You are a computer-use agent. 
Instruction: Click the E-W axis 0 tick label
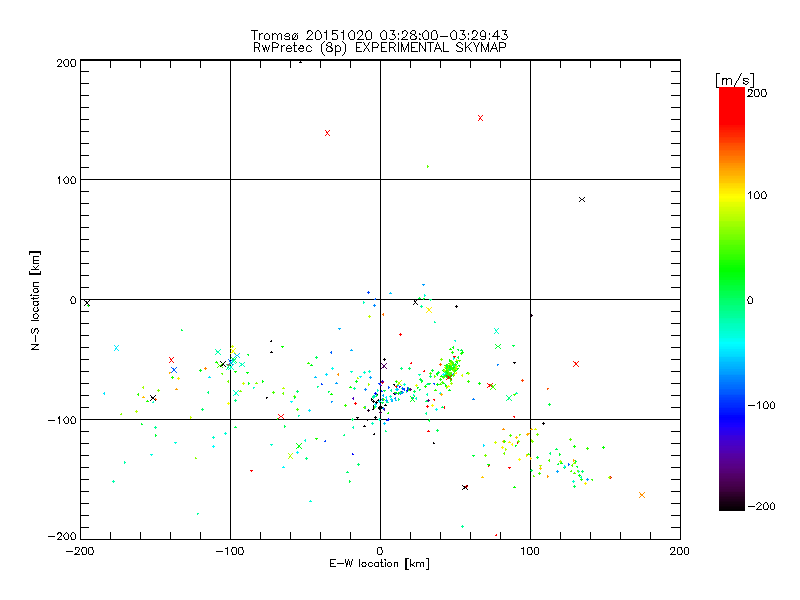pos(380,551)
